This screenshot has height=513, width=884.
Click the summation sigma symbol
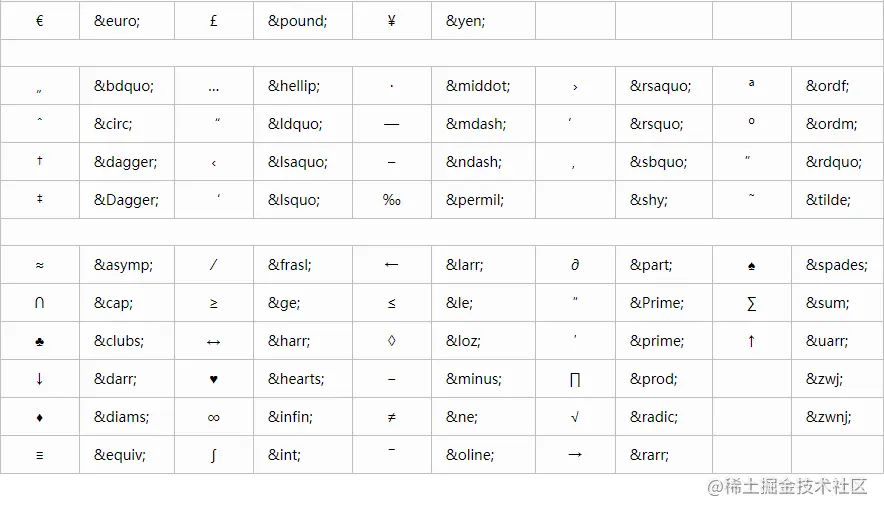point(751,303)
